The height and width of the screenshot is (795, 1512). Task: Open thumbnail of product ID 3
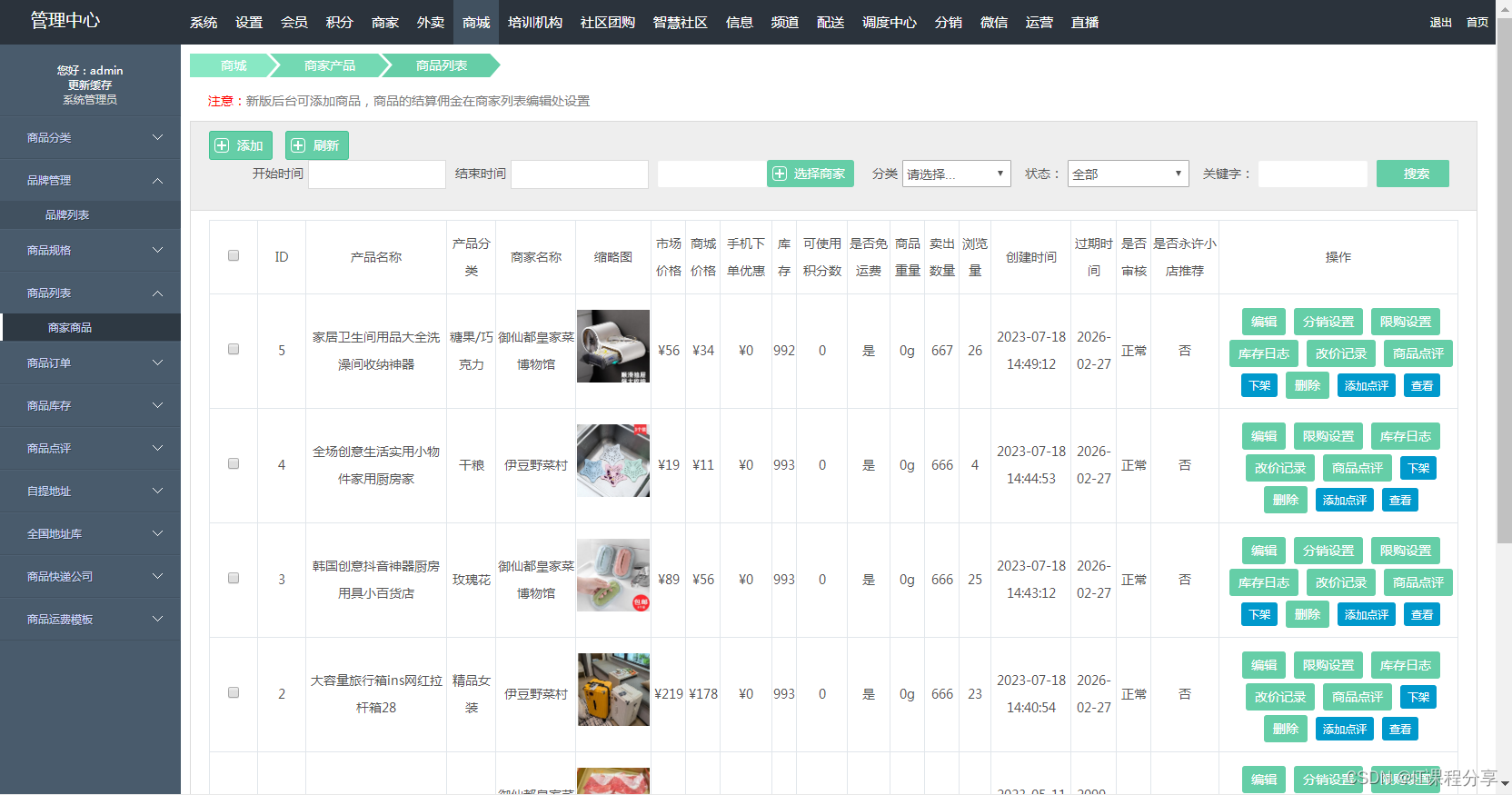coord(613,575)
